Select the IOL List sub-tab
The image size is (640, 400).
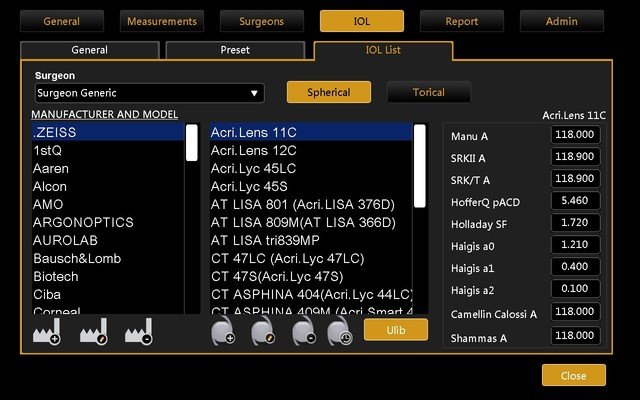click(x=383, y=50)
